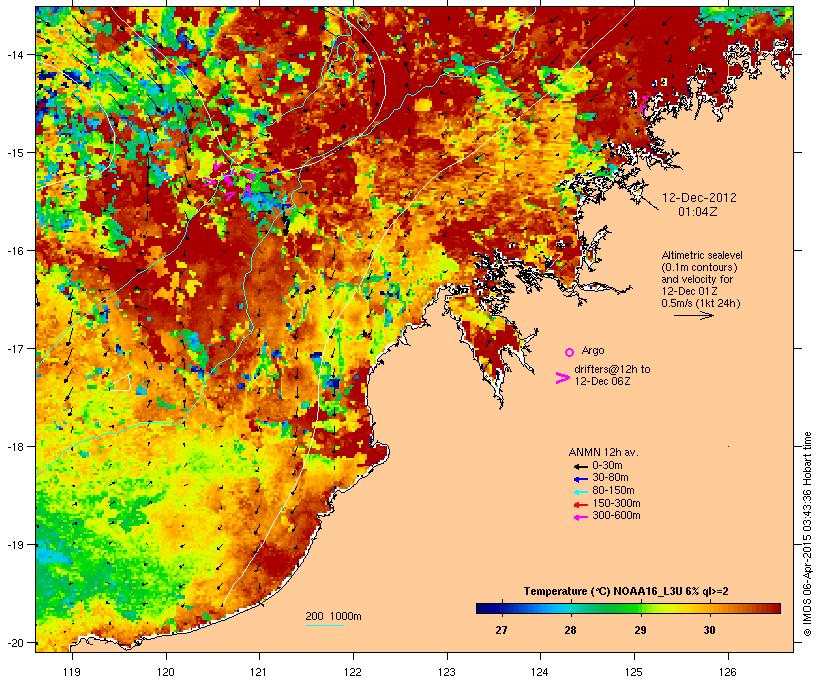This screenshot has height=680, width=820.
Task: Click the longitude label '123'
Action: 447,672
